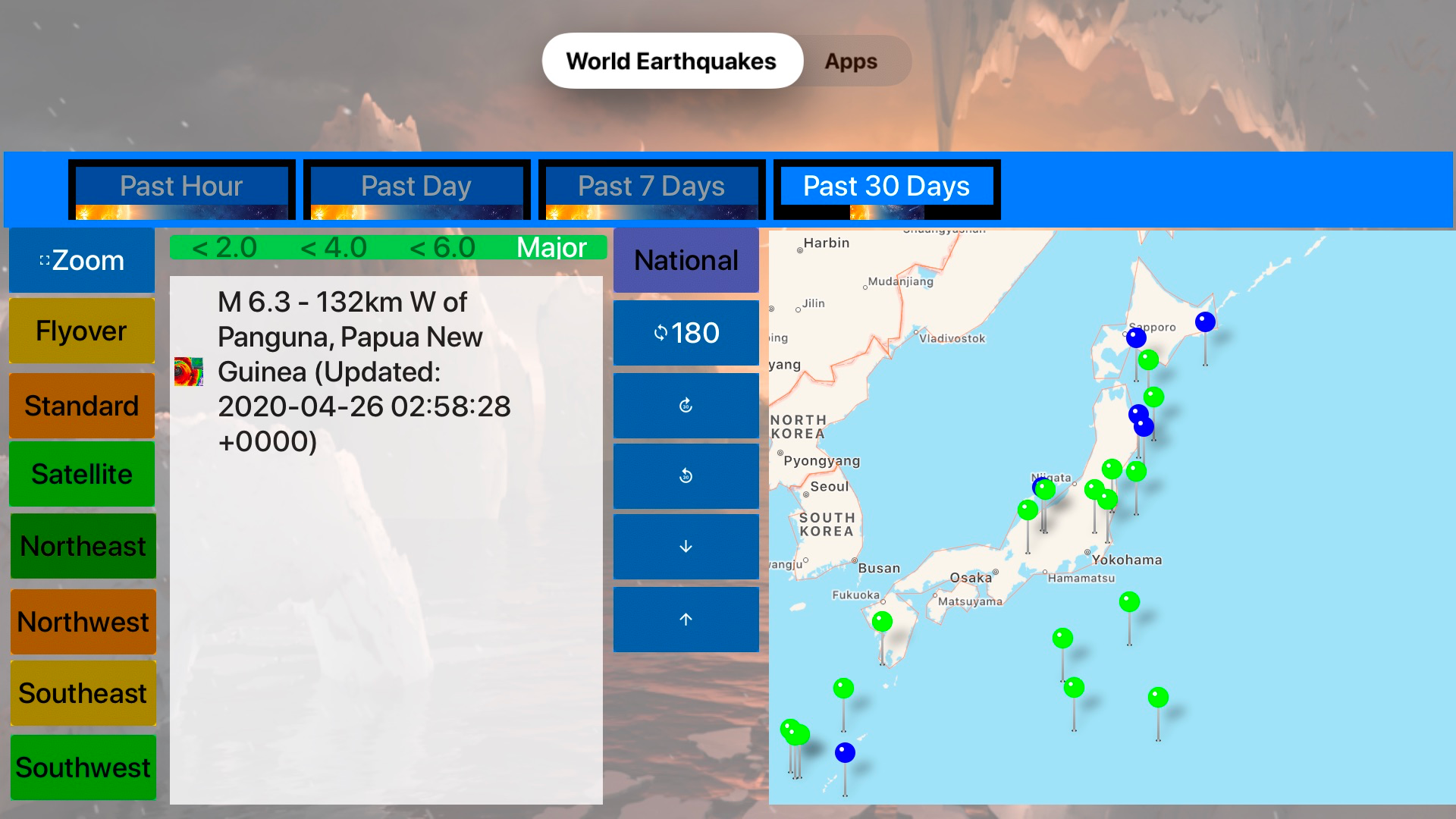Select the World Earthquakes tab
This screenshot has width=1456, height=819.
[672, 61]
